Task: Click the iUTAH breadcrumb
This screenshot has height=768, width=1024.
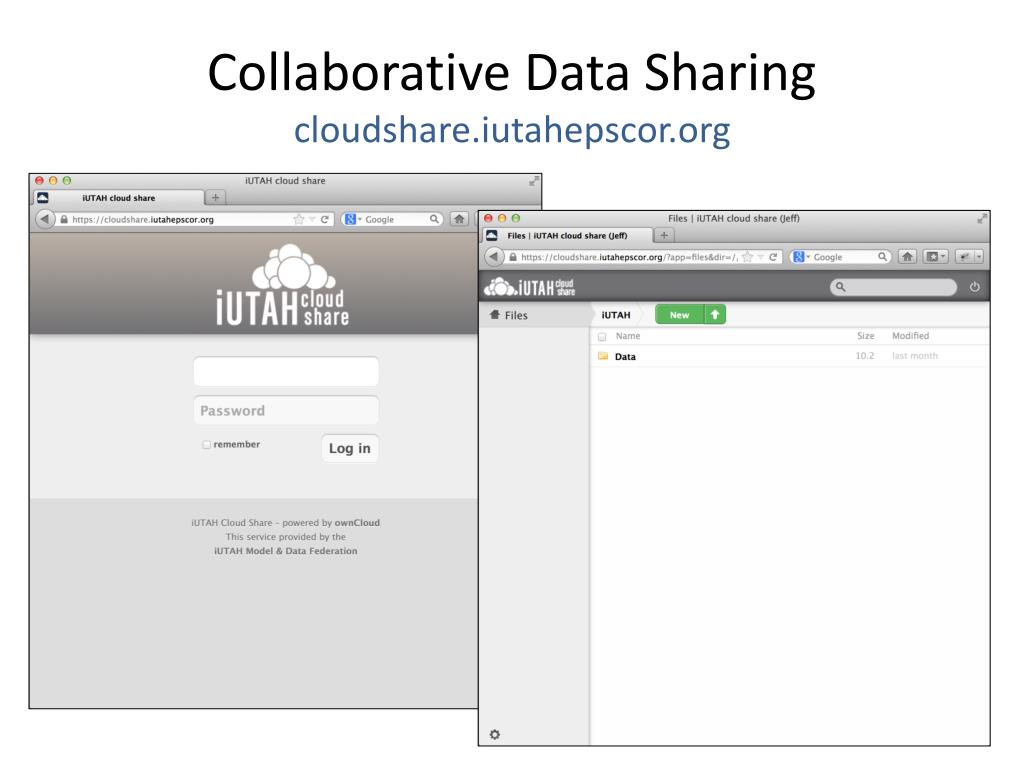Action: (x=616, y=315)
